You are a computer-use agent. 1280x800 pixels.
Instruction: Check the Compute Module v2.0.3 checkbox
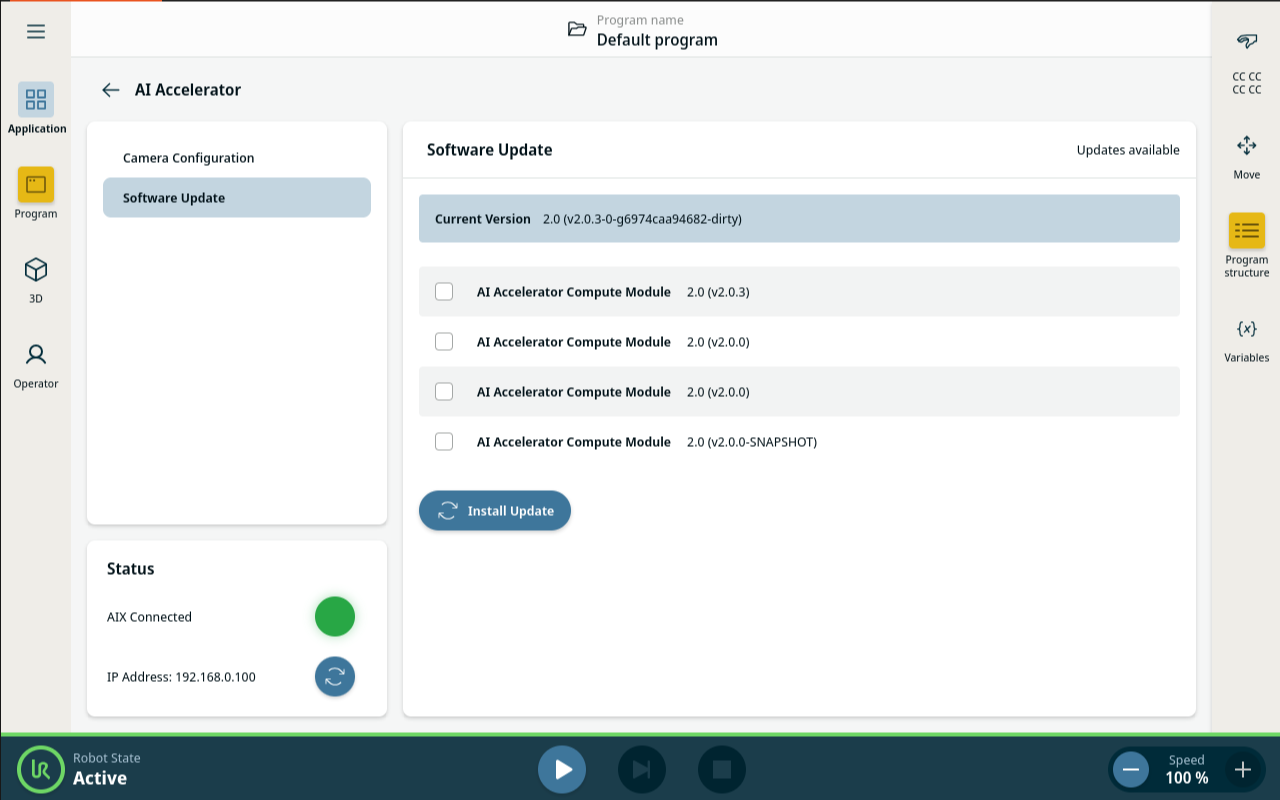(444, 292)
